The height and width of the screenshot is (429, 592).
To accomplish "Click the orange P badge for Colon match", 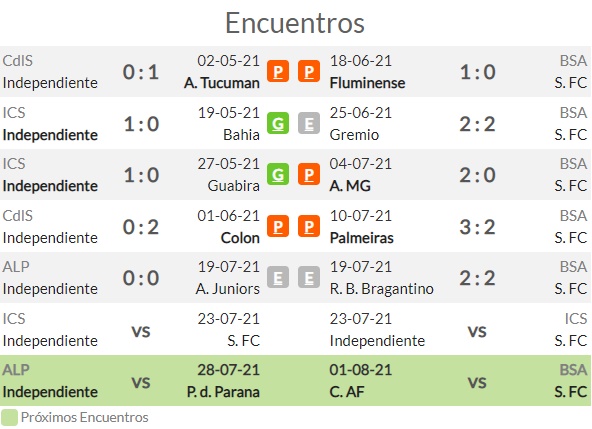I will coord(278,226).
